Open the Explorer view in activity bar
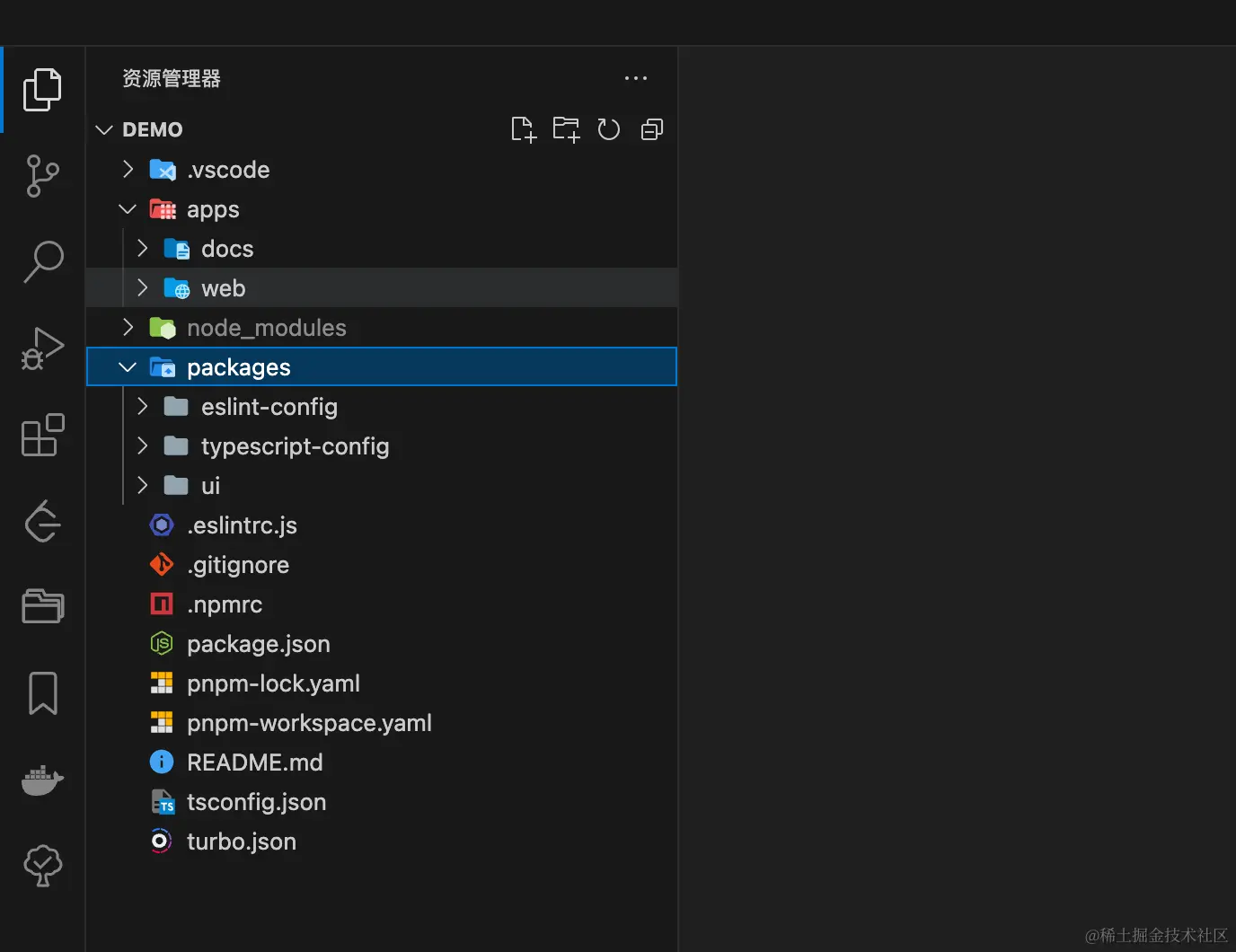 (42, 90)
